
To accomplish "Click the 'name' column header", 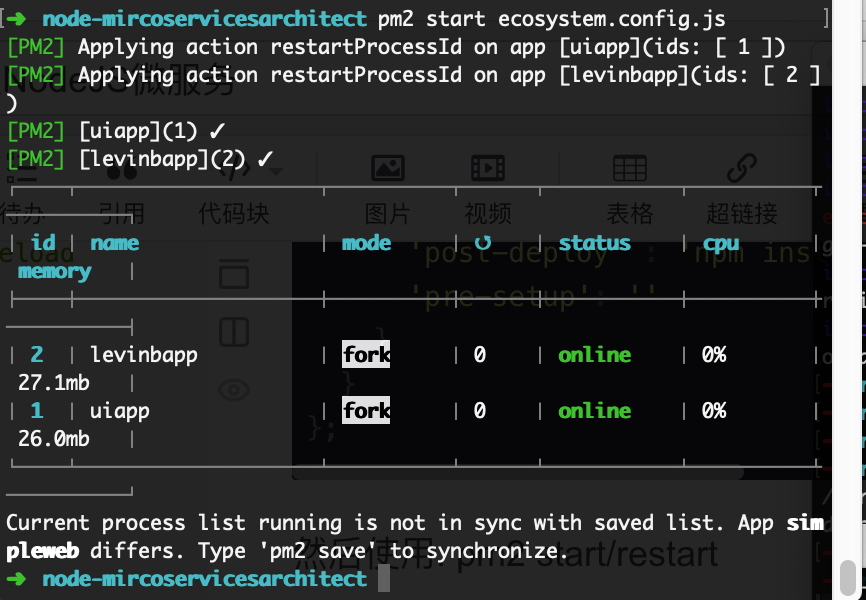I will point(114,243).
